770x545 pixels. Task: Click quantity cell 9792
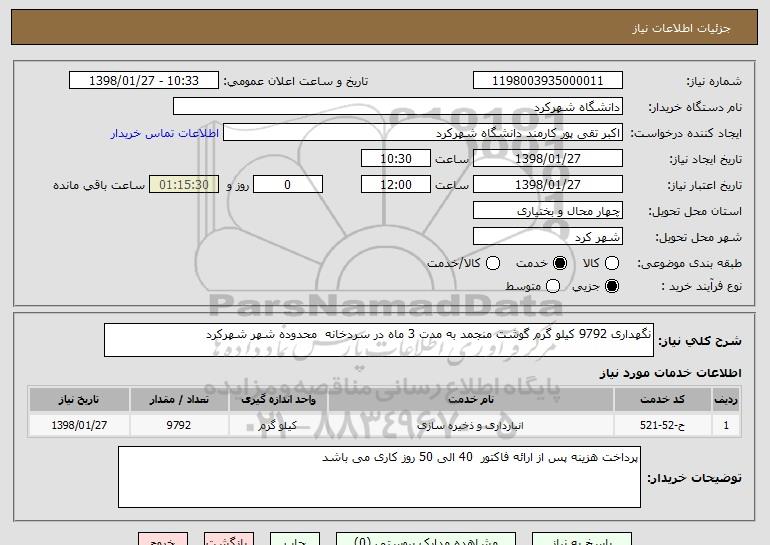pos(179,425)
